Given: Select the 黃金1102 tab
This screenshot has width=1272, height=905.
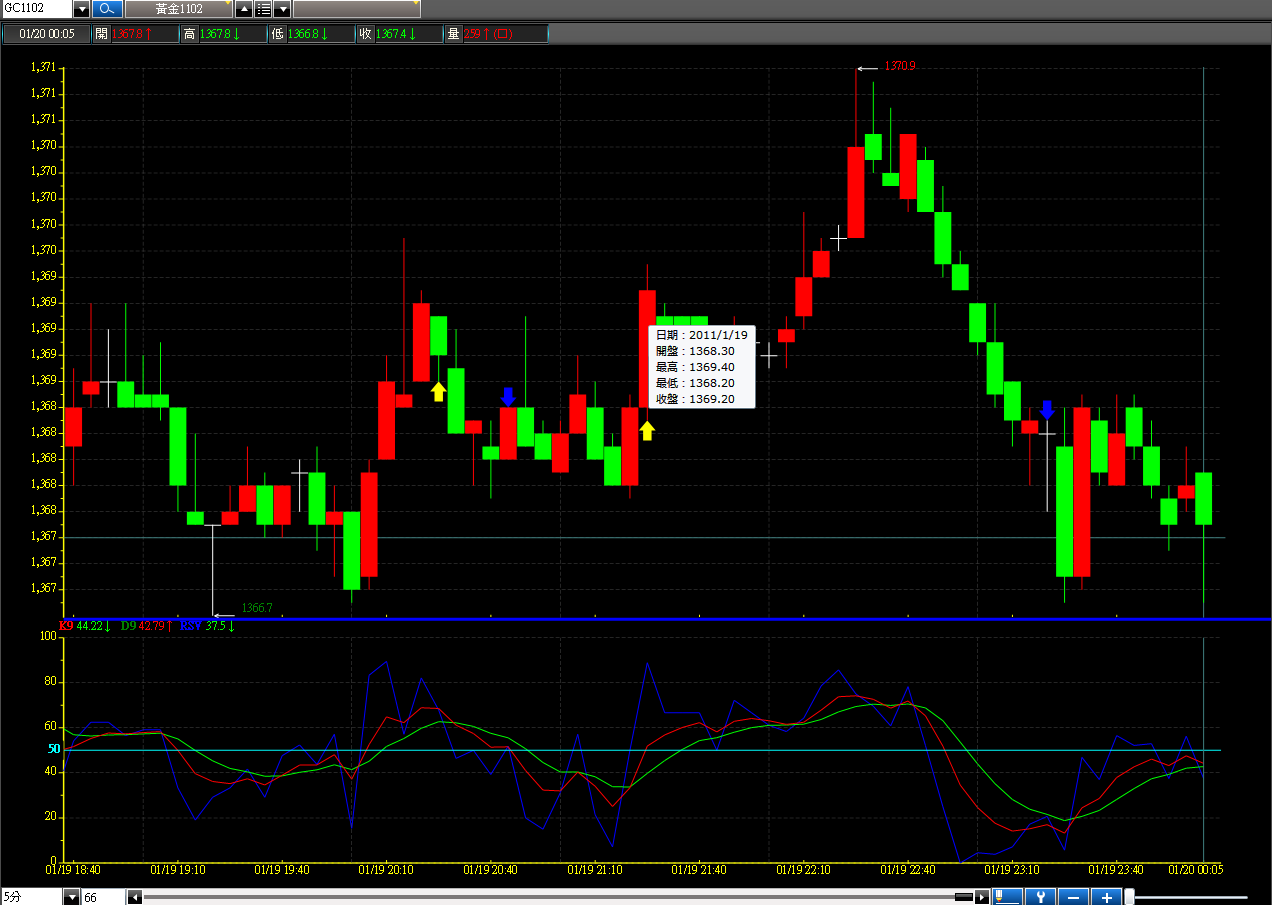Looking at the screenshot, I should tap(179, 9).
